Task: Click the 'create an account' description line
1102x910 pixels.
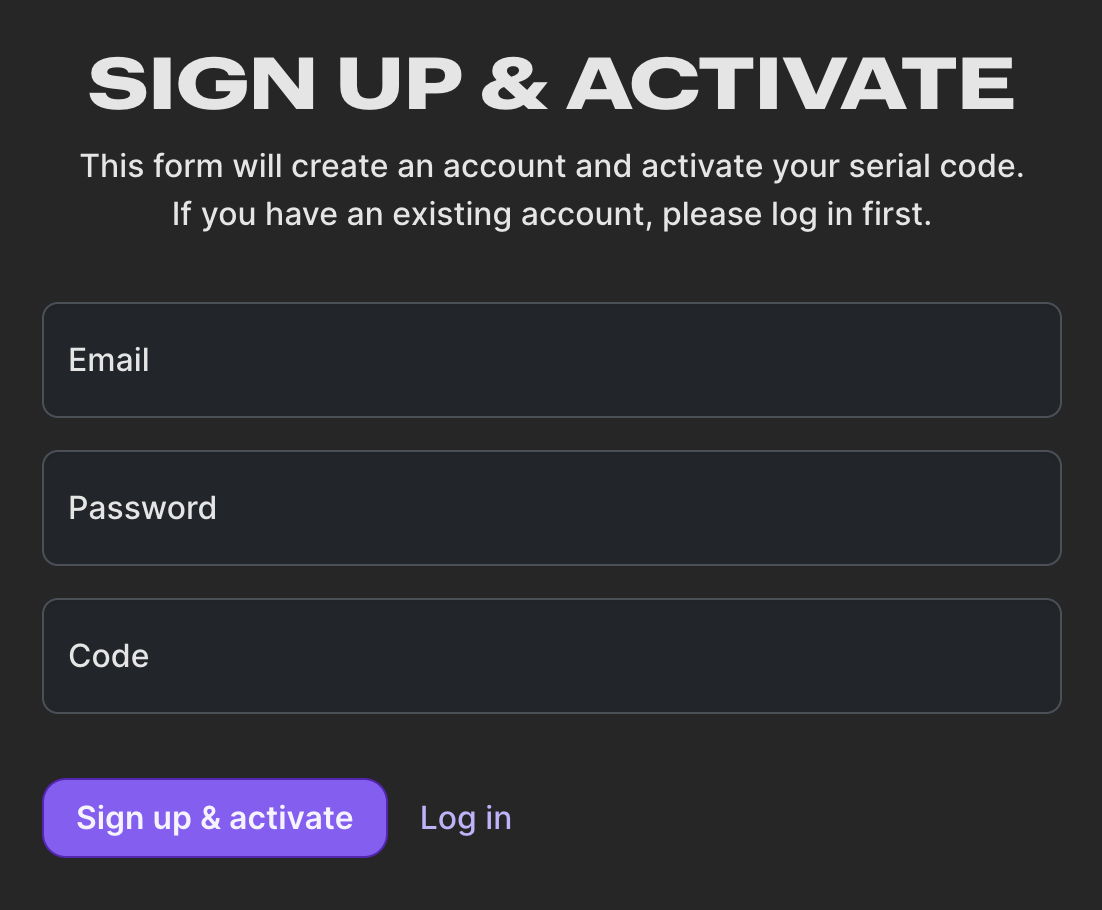Action: pyautogui.click(x=551, y=166)
